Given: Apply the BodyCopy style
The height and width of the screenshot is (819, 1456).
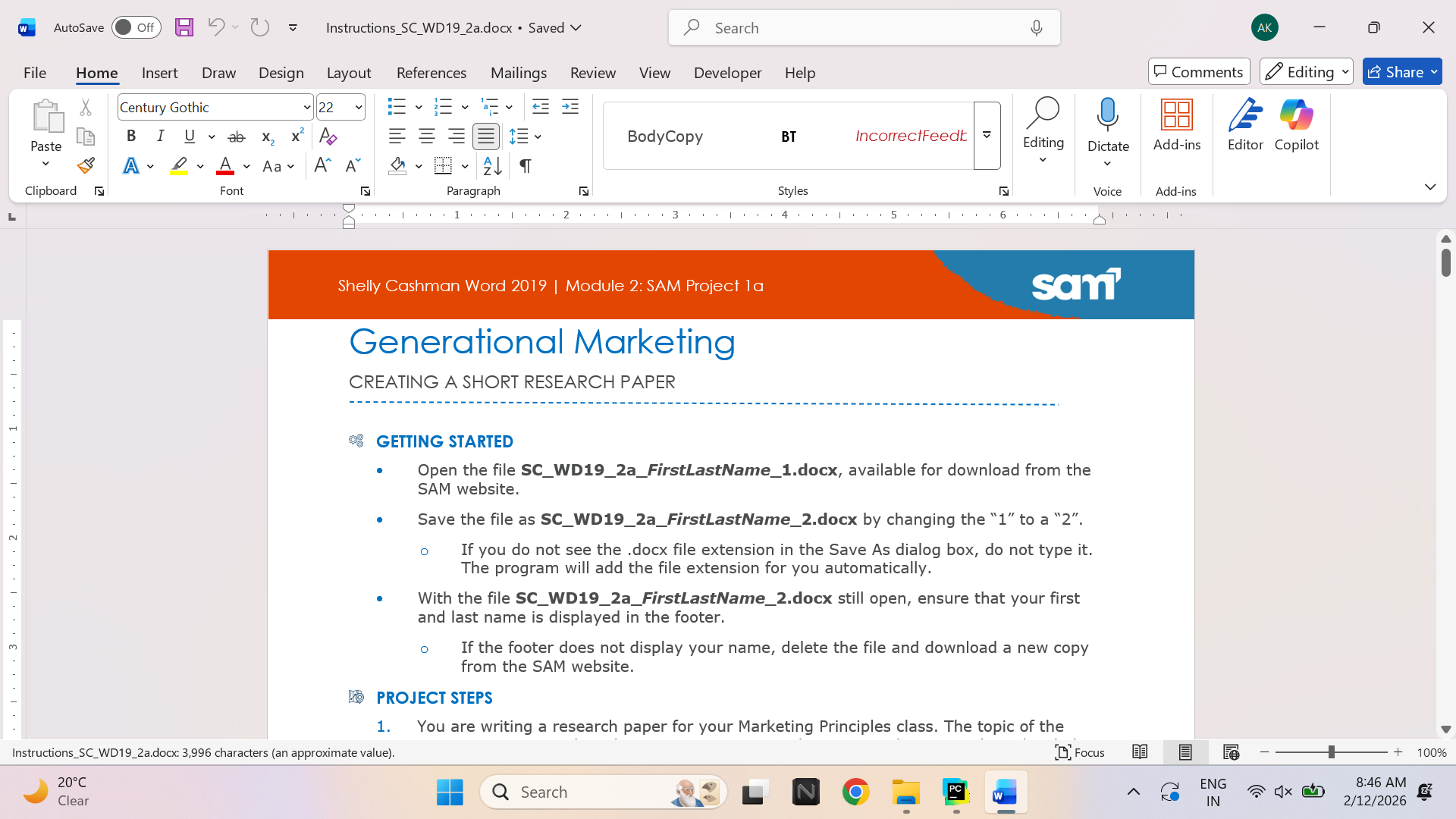Looking at the screenshot, I should point(665,136).
